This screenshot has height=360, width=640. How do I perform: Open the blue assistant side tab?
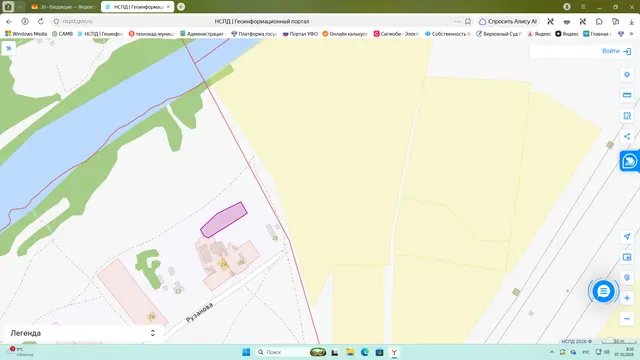pyautogui.click(x=630, y=161)
